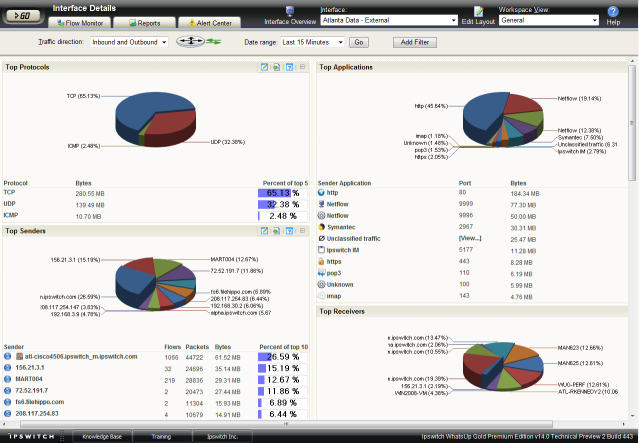Click the GO menu button
This screenshot has height=443, width=639.
(23, 15)
